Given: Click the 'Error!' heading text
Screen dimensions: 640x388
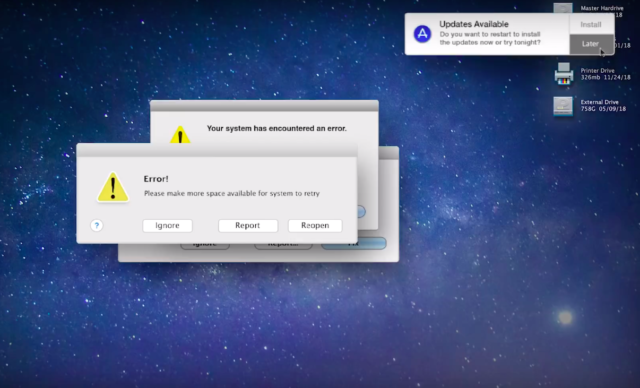Looking at the screenshot, I should [156, 179].
